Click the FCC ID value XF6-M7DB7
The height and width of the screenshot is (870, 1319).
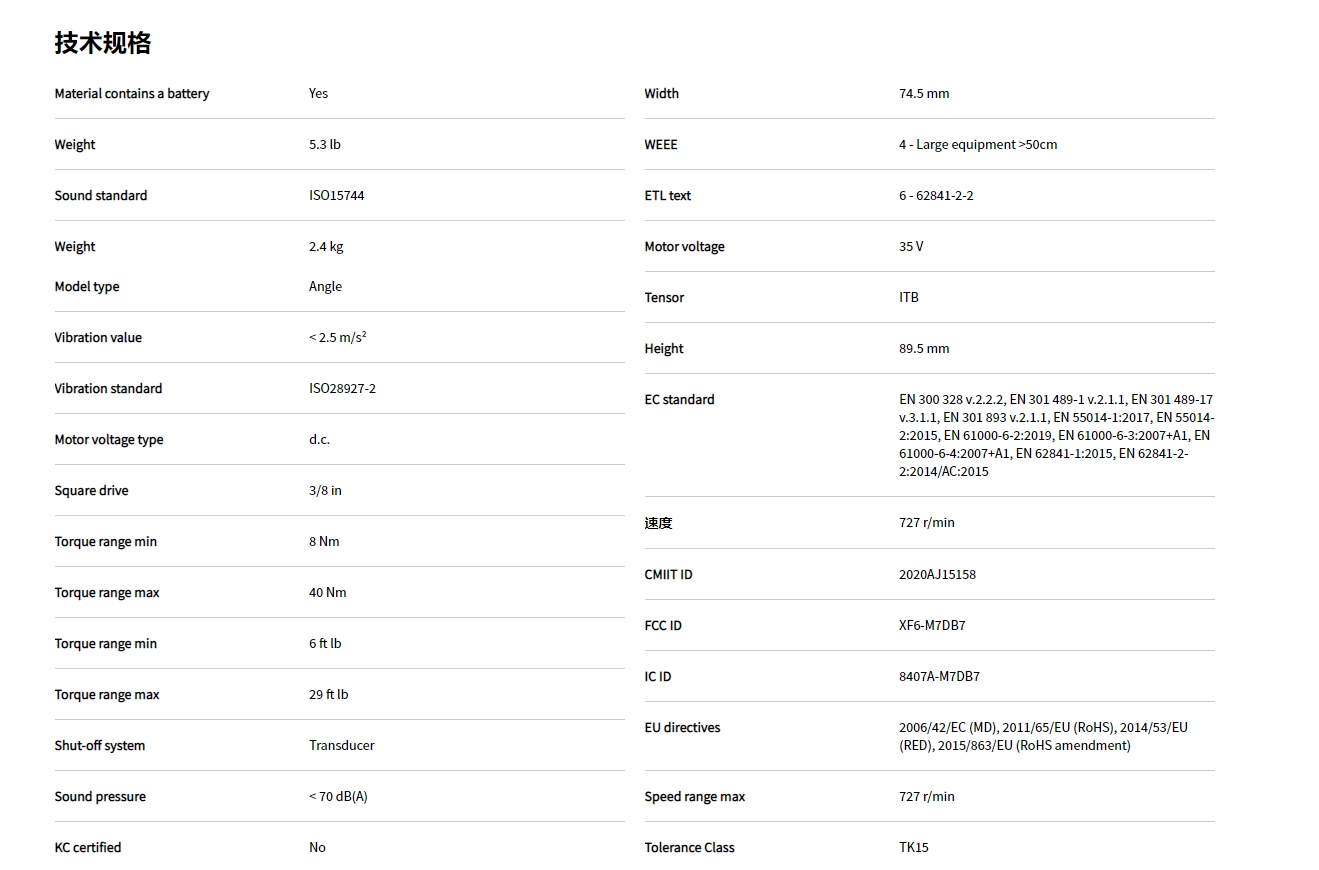coord(932,626)
